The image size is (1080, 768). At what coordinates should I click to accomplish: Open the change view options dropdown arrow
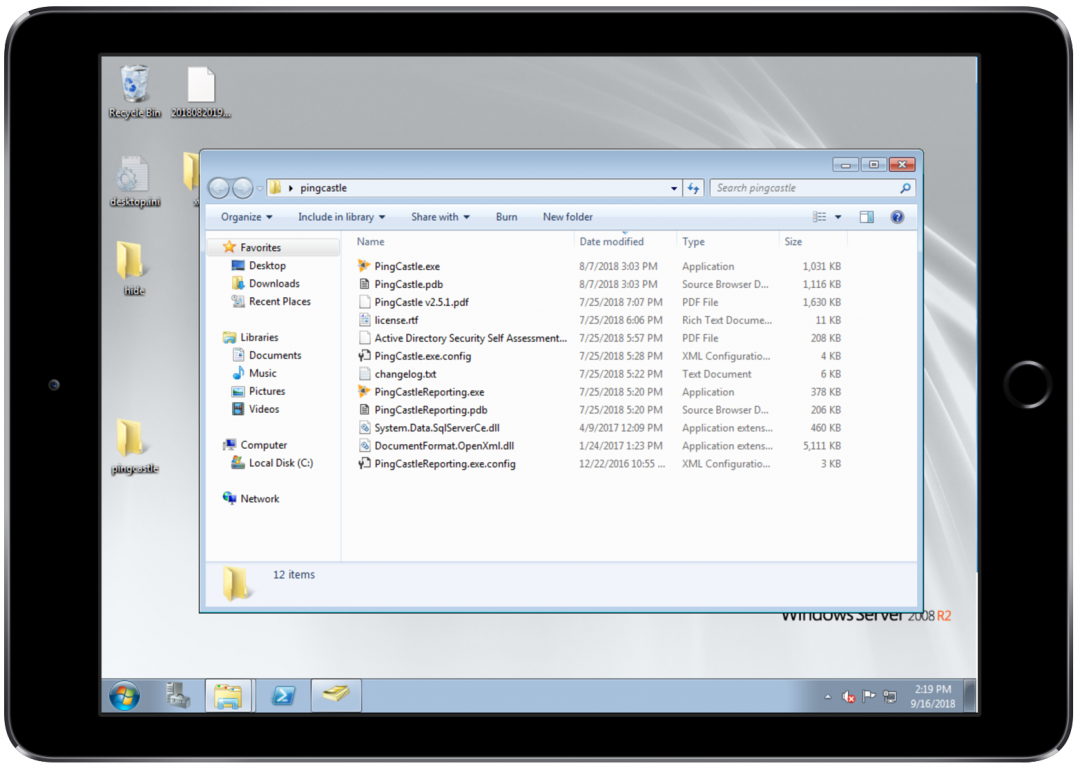point(838,217)
